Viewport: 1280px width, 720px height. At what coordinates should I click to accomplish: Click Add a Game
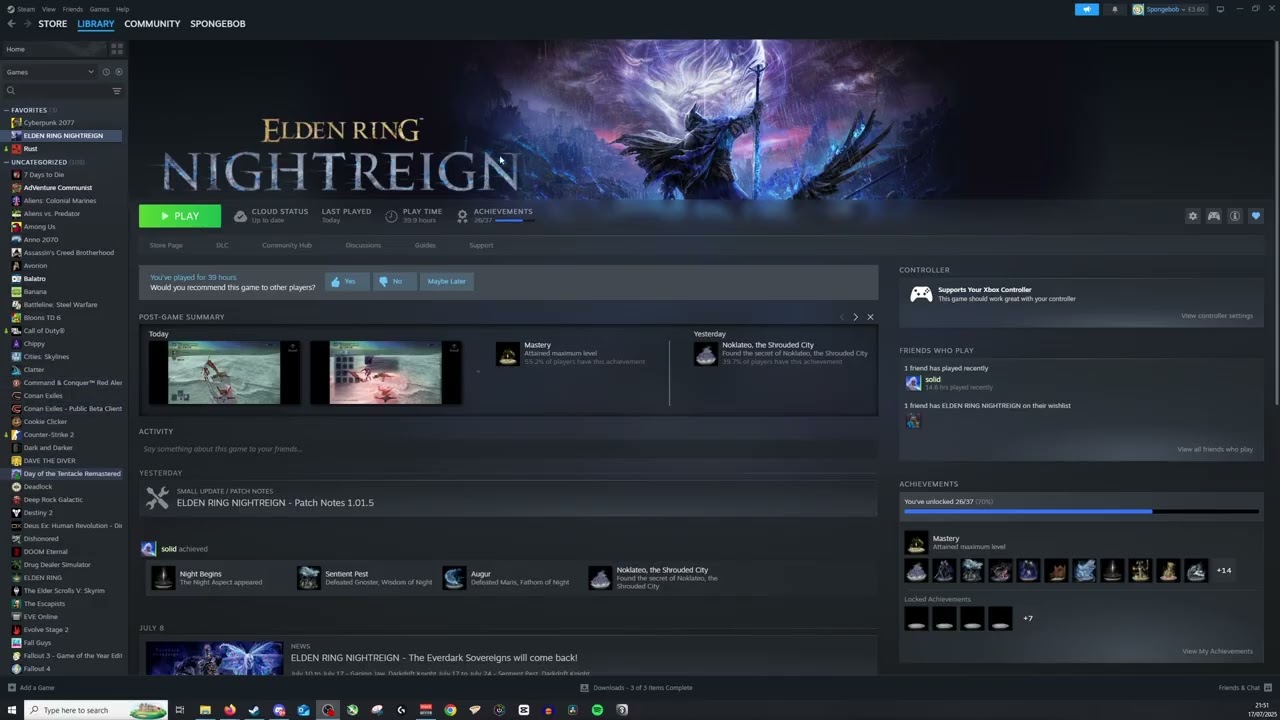(31, 688)
